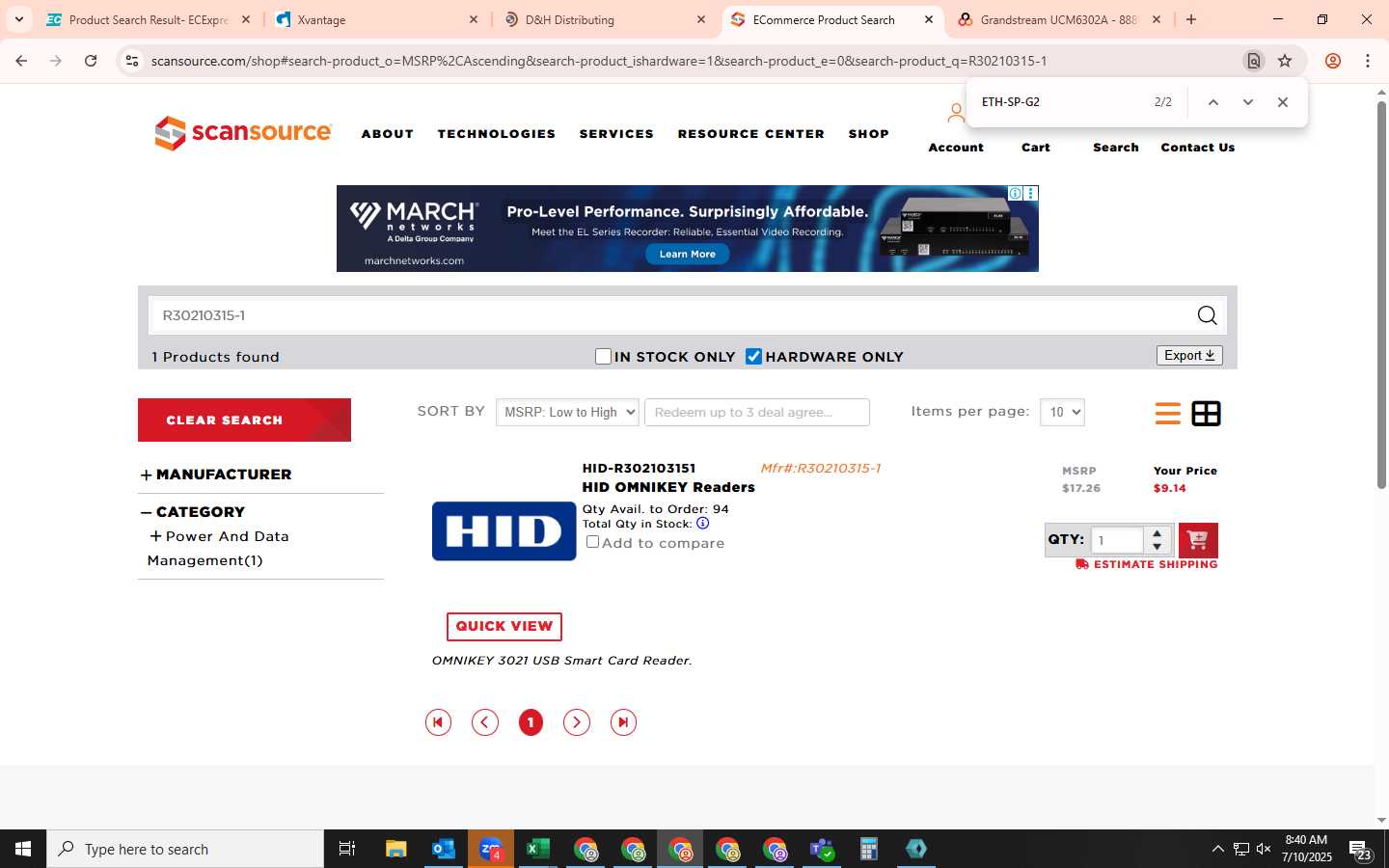The height and width of the screenshot is (868, 1389).
Task: Click Estimate Shipping link
Action: click(x=1147, y=564)
